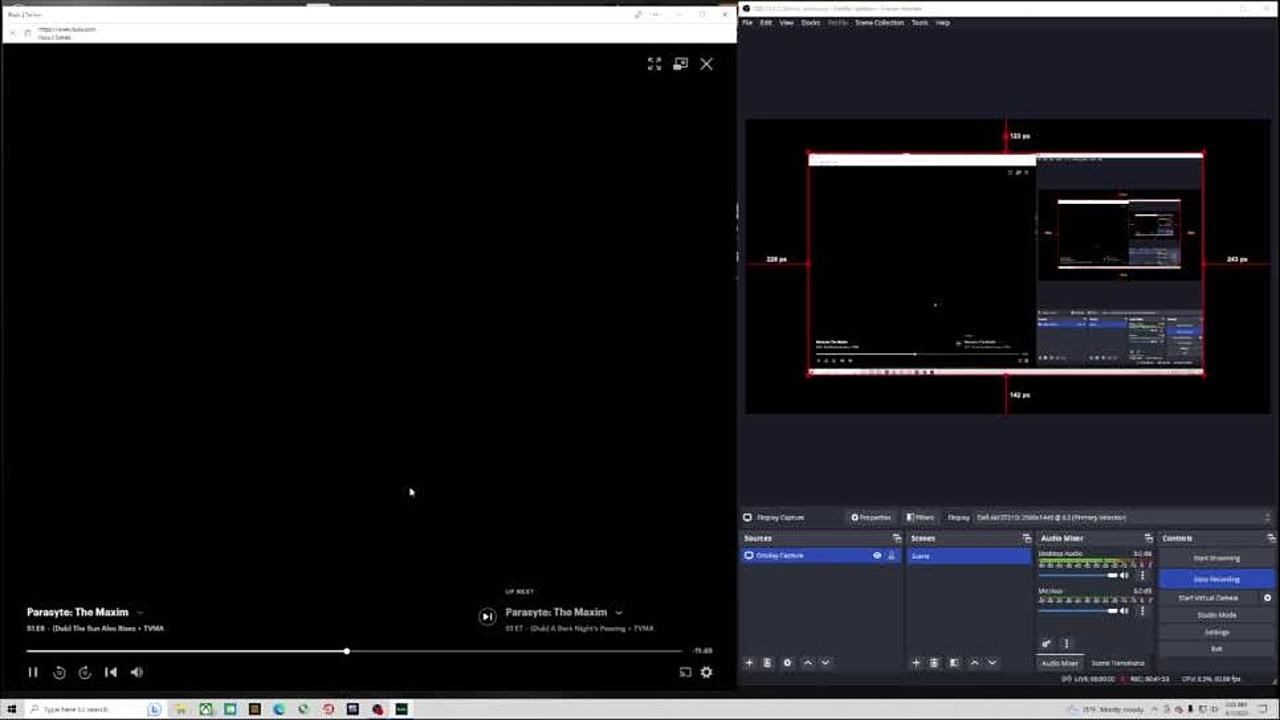Expand the Up Next episode chevron

coord(619,612)
